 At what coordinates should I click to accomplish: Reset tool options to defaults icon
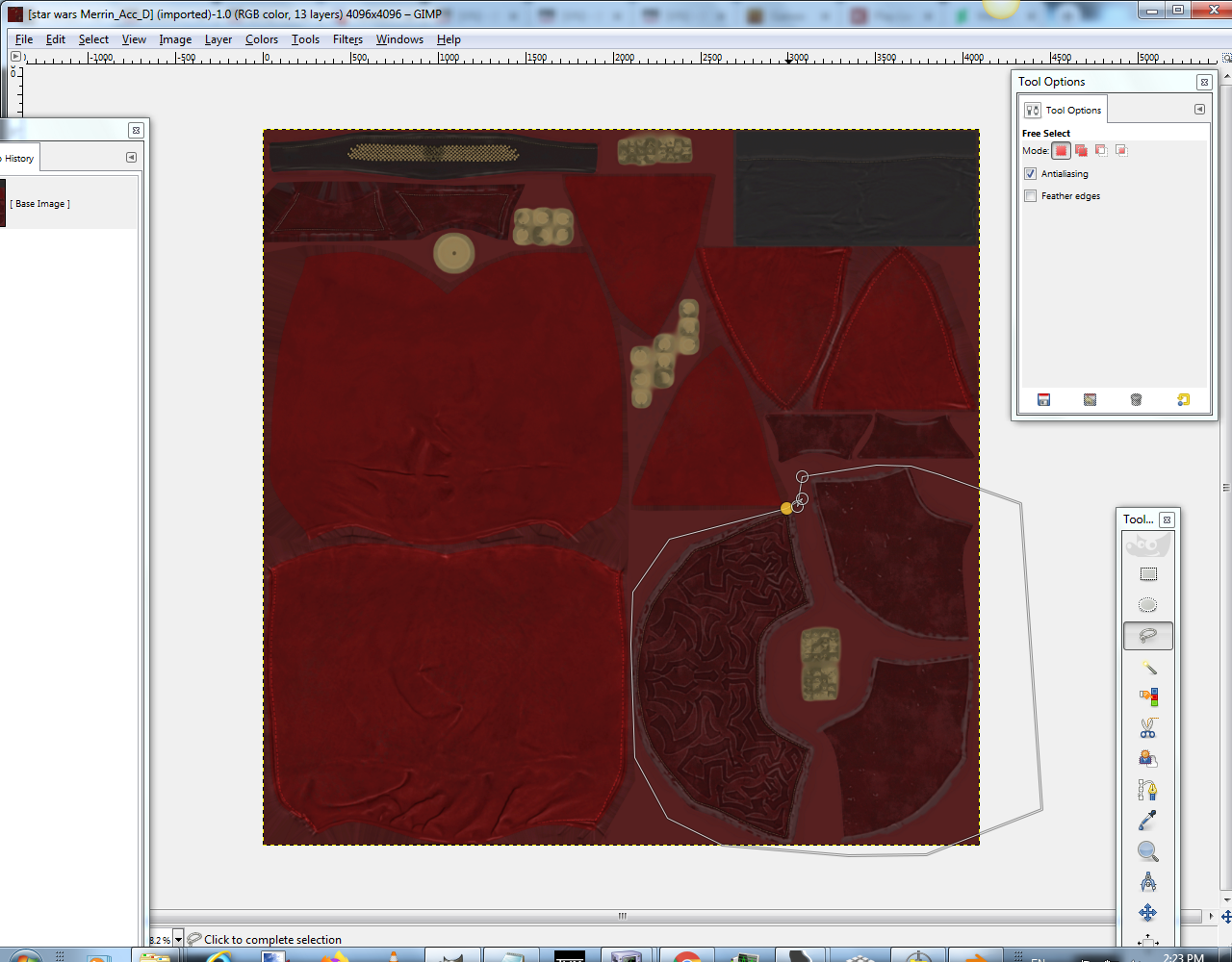pyautogui.click(x=1183, y=400)
